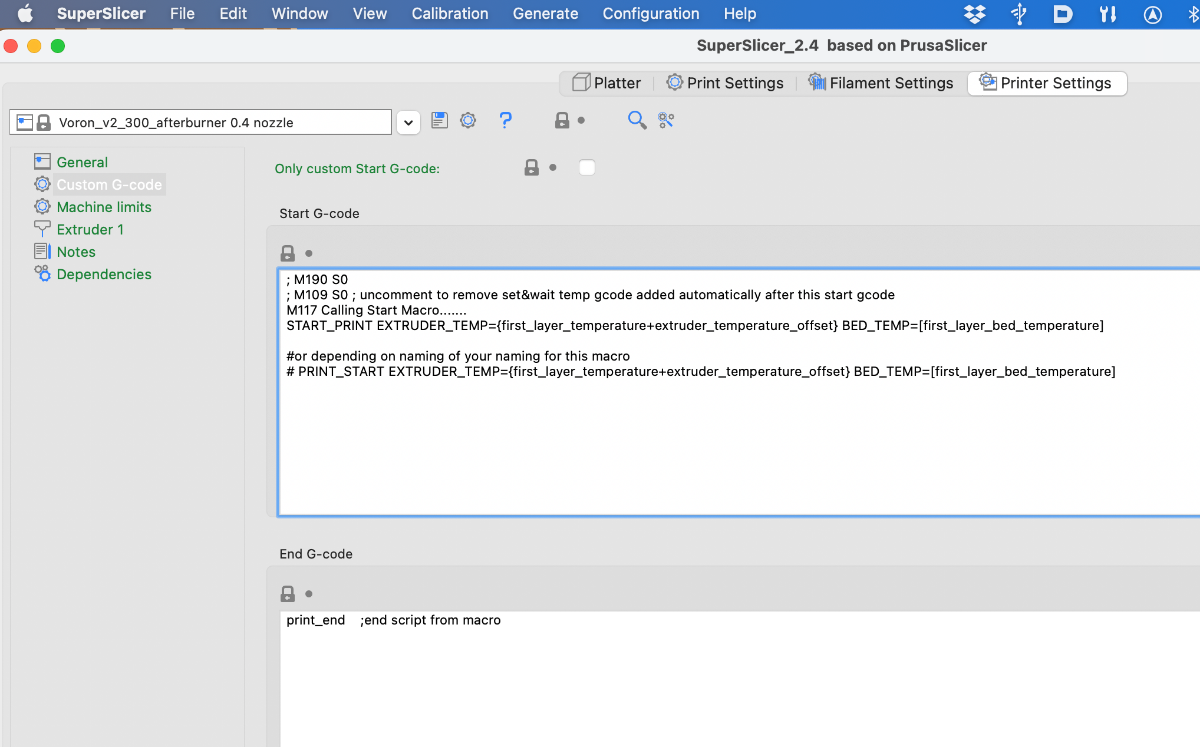
Task: Save the current printer preset
Action: click(x=439, y=120)
